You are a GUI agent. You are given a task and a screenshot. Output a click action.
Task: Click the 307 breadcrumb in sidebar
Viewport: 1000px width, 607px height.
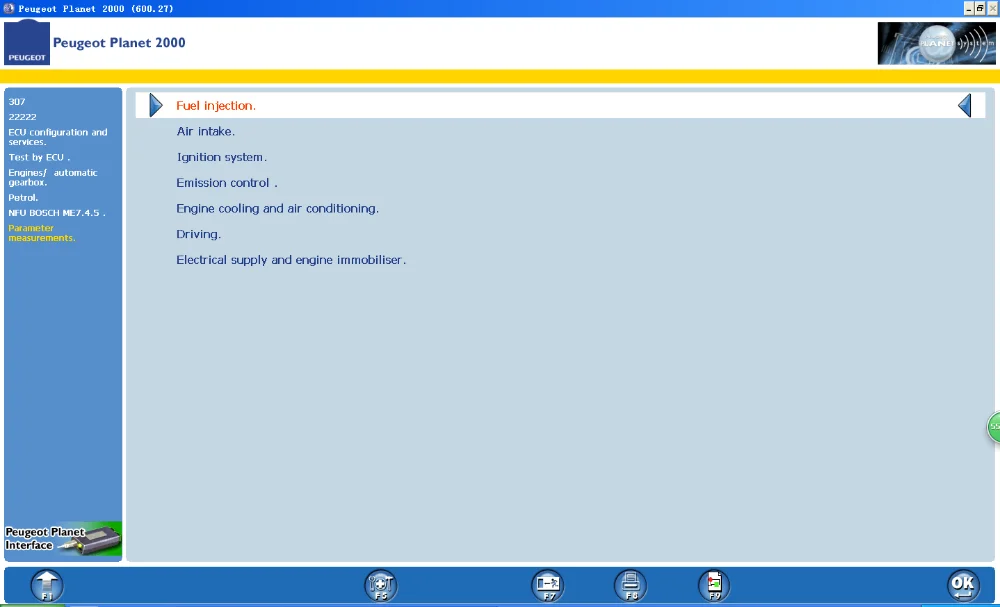(x=17, y=101)
